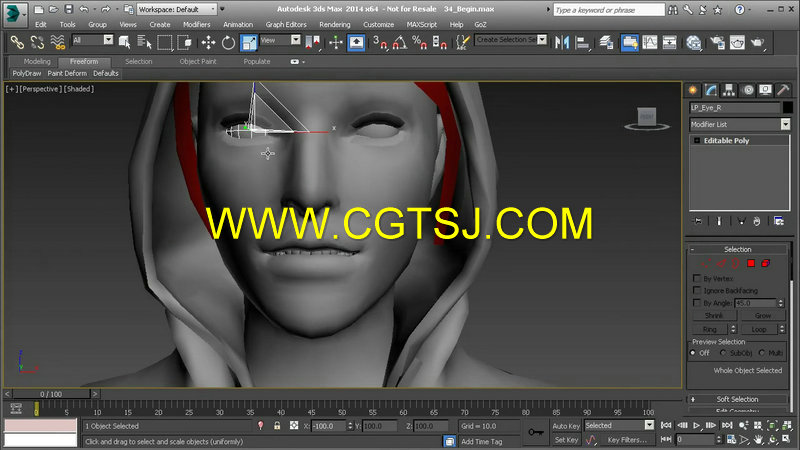Click the Render Production teapot icon
800x450 pixels.
point(758,42)
